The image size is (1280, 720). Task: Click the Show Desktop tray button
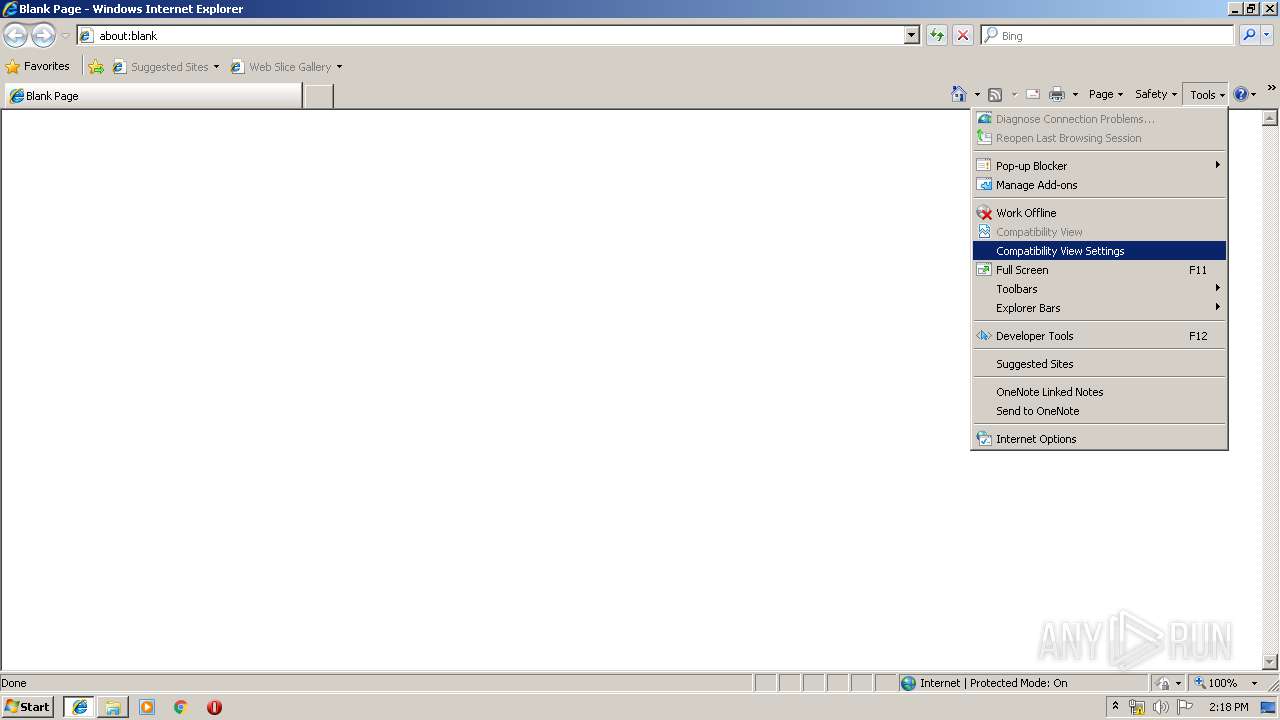point(1269,707)
